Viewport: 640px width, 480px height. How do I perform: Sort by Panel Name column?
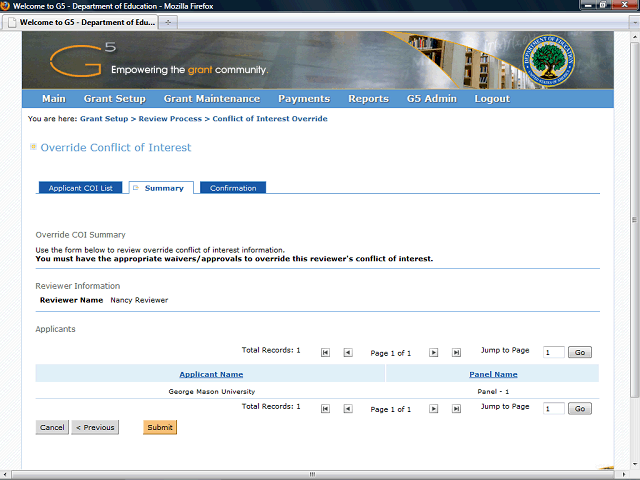click(493, 374)
